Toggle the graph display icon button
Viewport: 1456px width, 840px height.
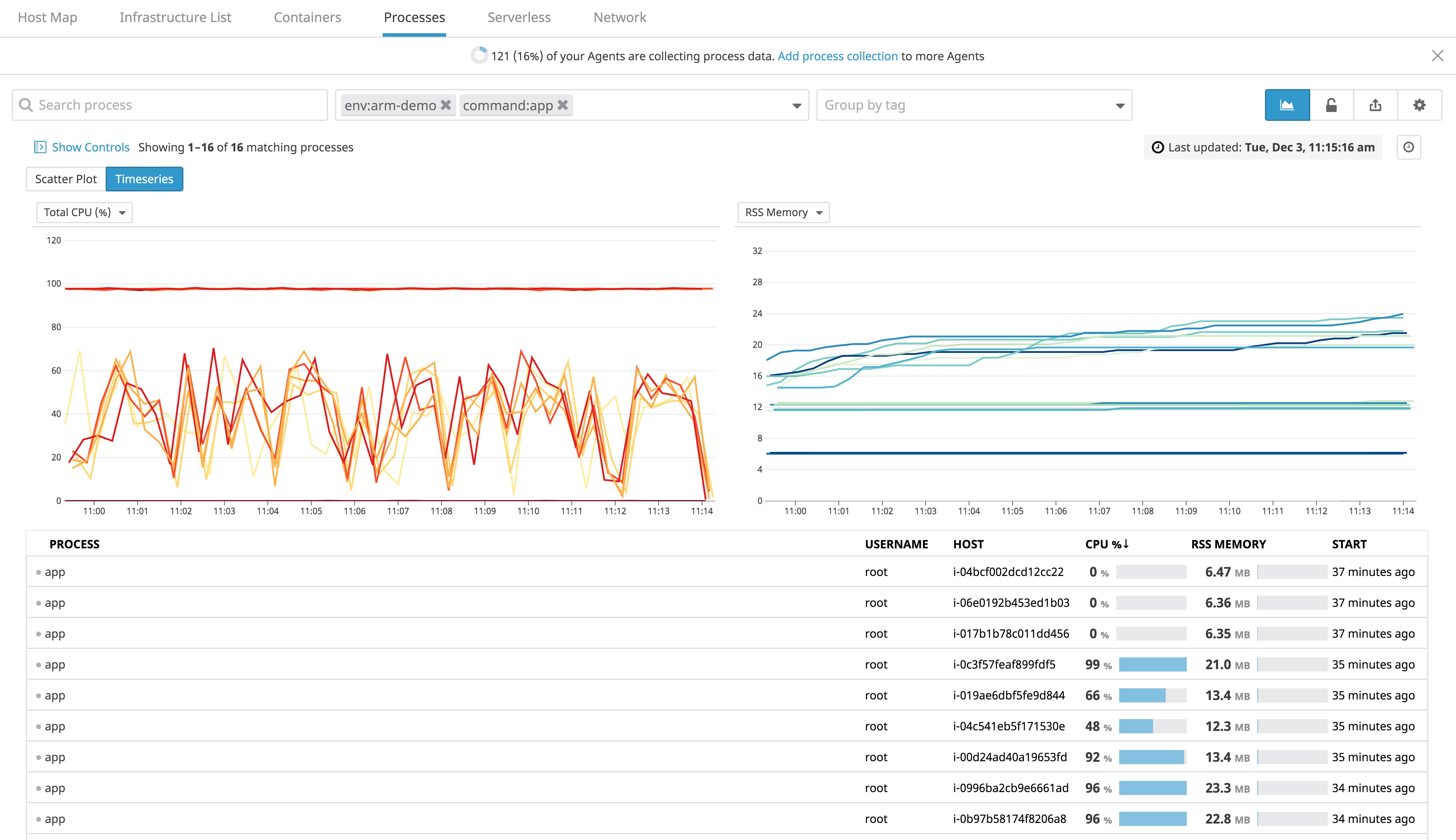1286,105
